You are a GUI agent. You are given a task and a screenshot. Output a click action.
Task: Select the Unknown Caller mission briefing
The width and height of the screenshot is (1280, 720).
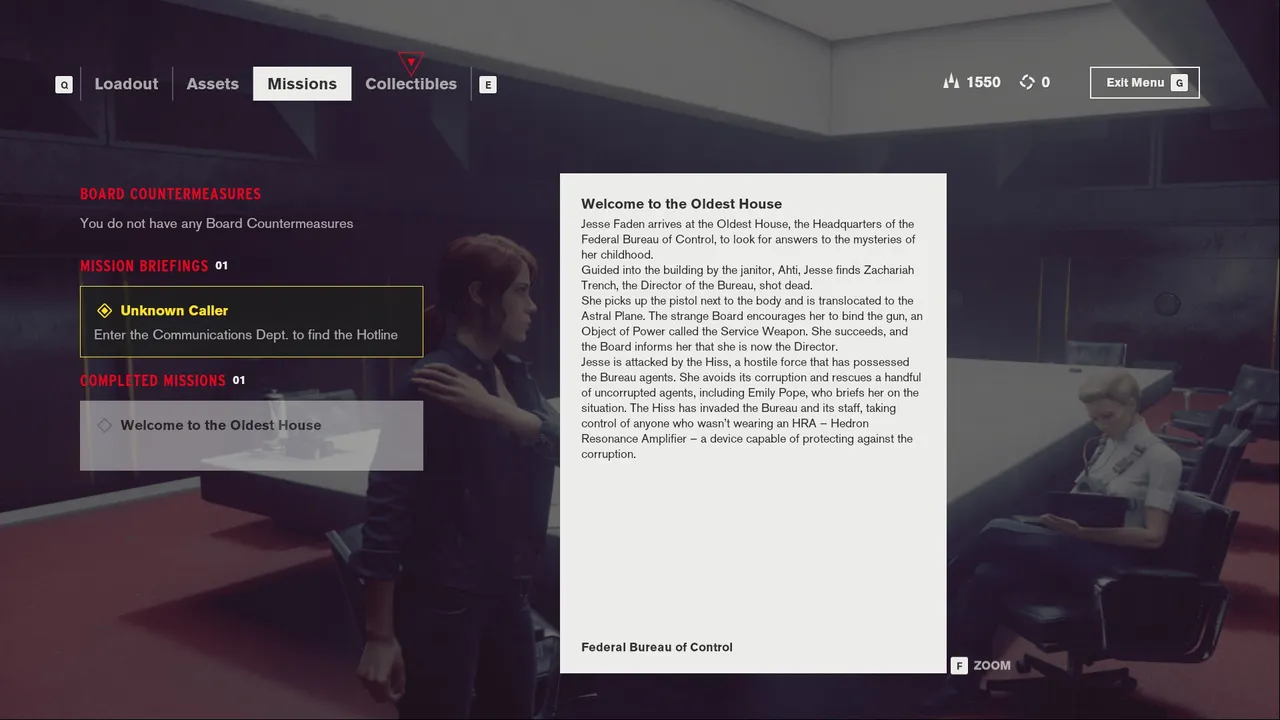pos(251,322)
